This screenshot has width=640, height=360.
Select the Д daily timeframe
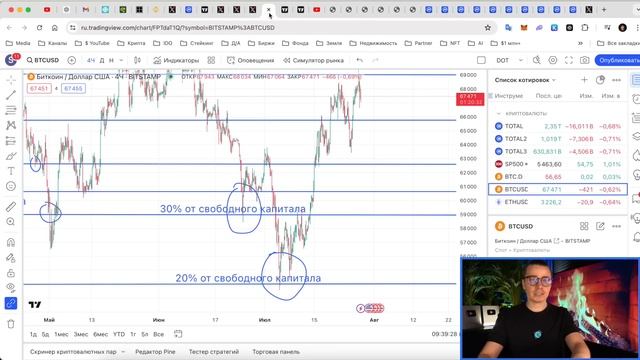tap(102, 60)
